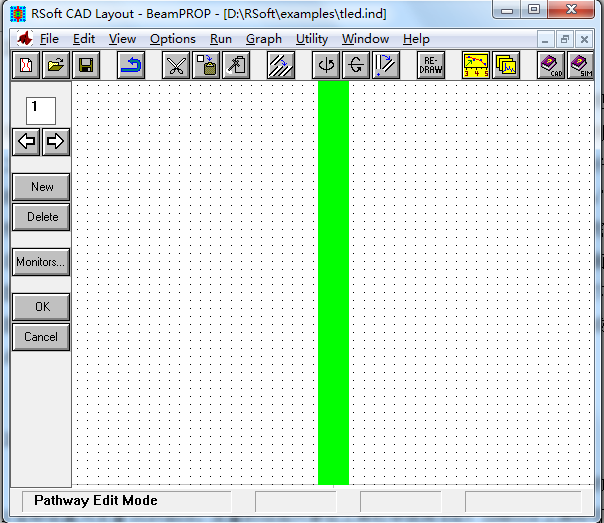Open the Window menu

point(365,39)
